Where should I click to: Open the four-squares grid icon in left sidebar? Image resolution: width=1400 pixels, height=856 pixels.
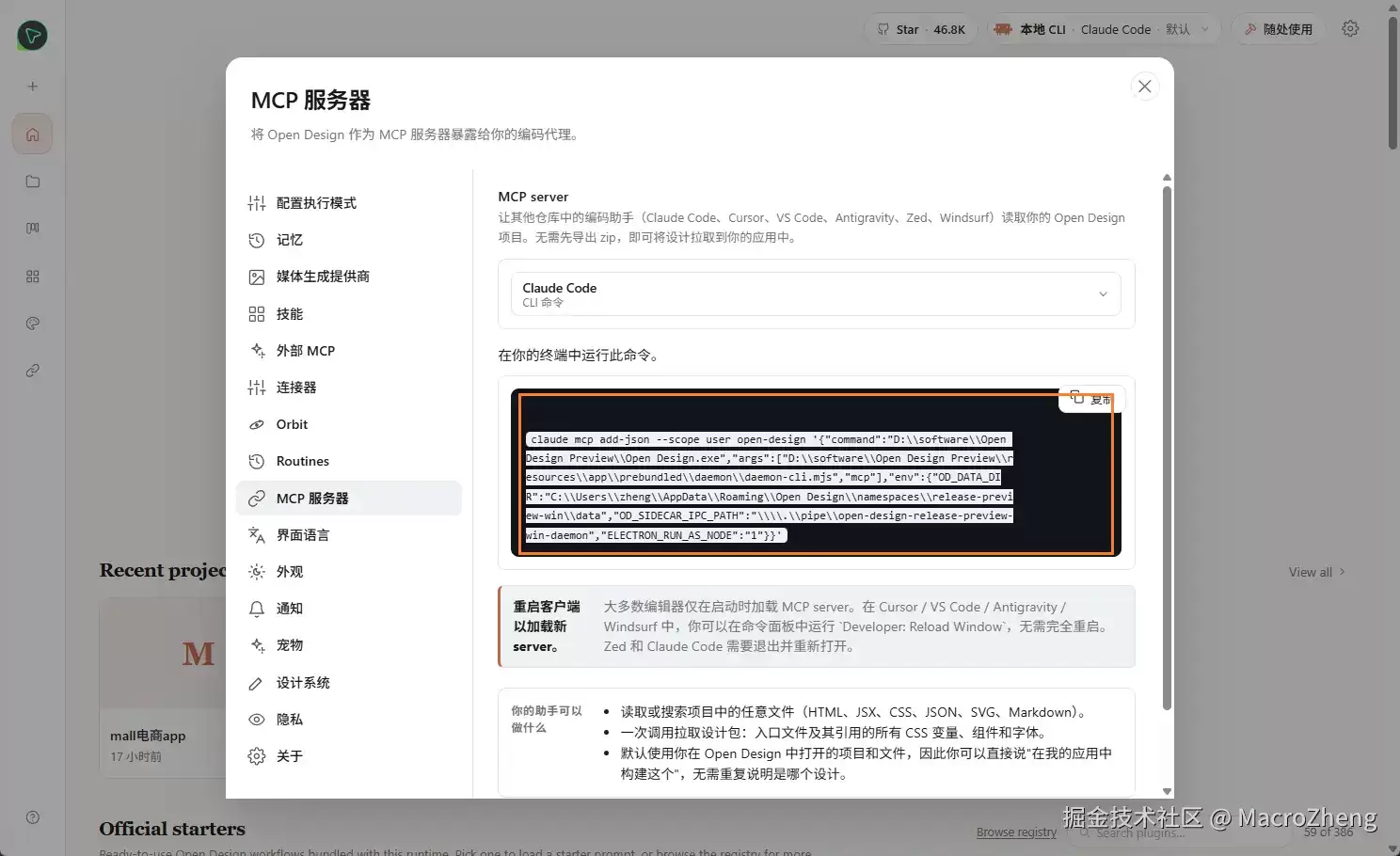(x=33, y=277)
